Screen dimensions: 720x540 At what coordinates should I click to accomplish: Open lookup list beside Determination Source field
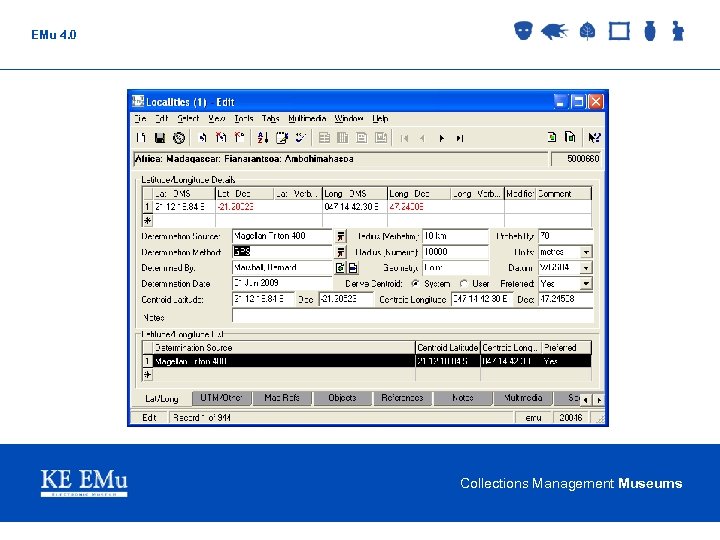point(341,236)
